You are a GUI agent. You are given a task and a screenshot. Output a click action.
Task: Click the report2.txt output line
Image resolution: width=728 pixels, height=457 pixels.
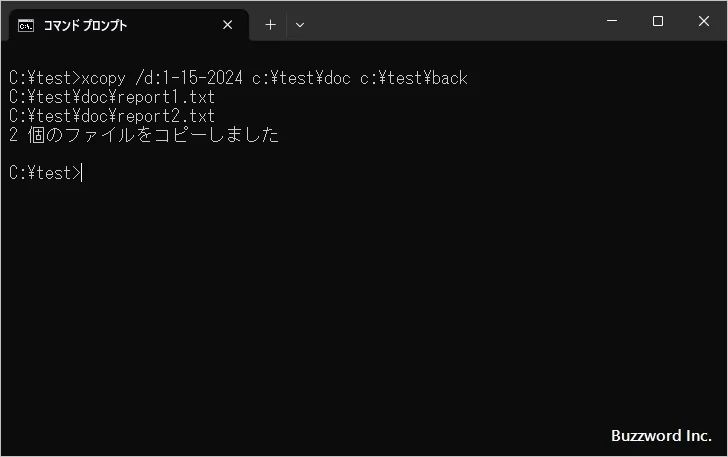(x=112, y=116)
